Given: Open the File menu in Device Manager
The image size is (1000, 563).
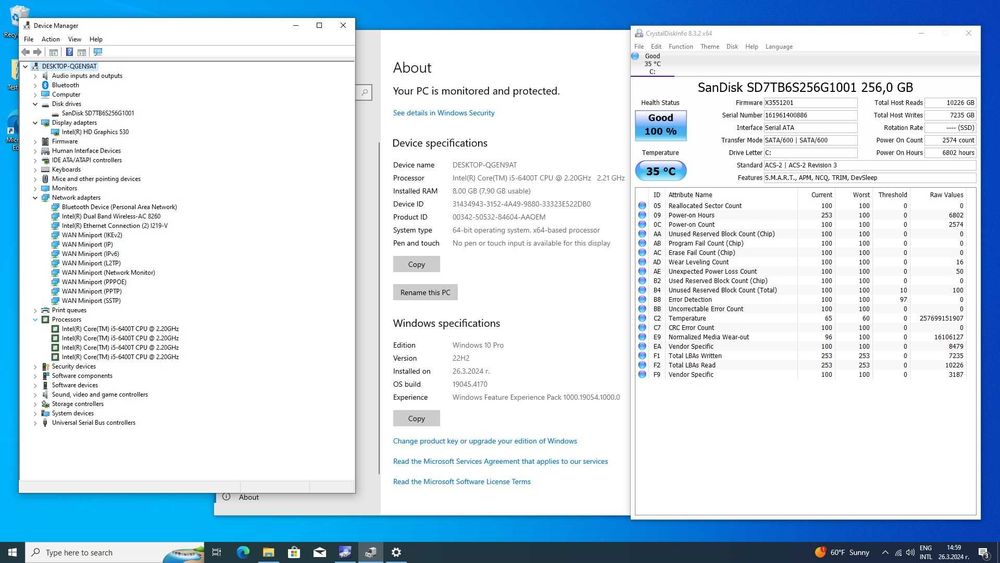Looking at the screenshot, I should coord(29,39).
